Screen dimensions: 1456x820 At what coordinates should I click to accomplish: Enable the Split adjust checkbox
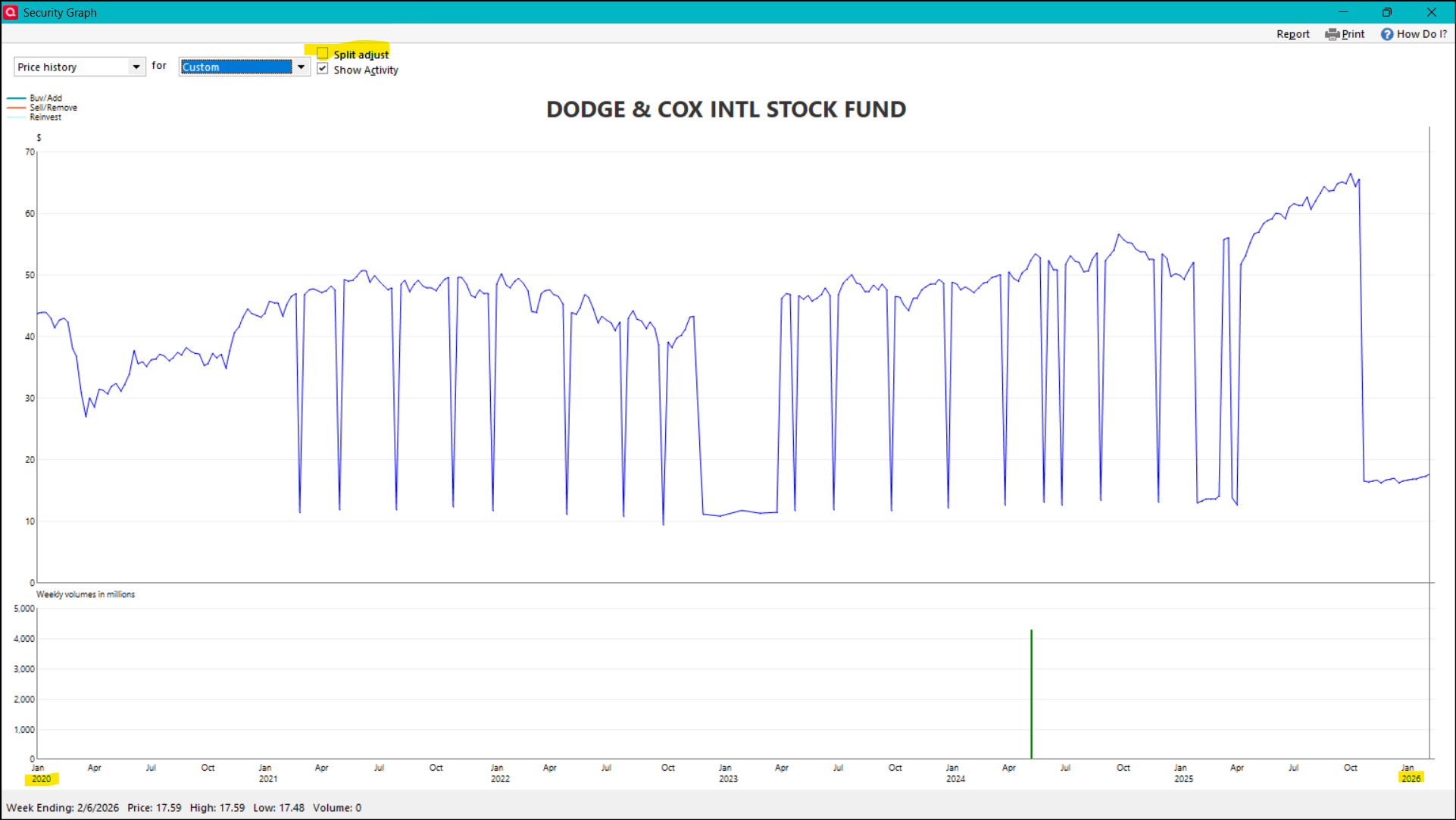323,54
